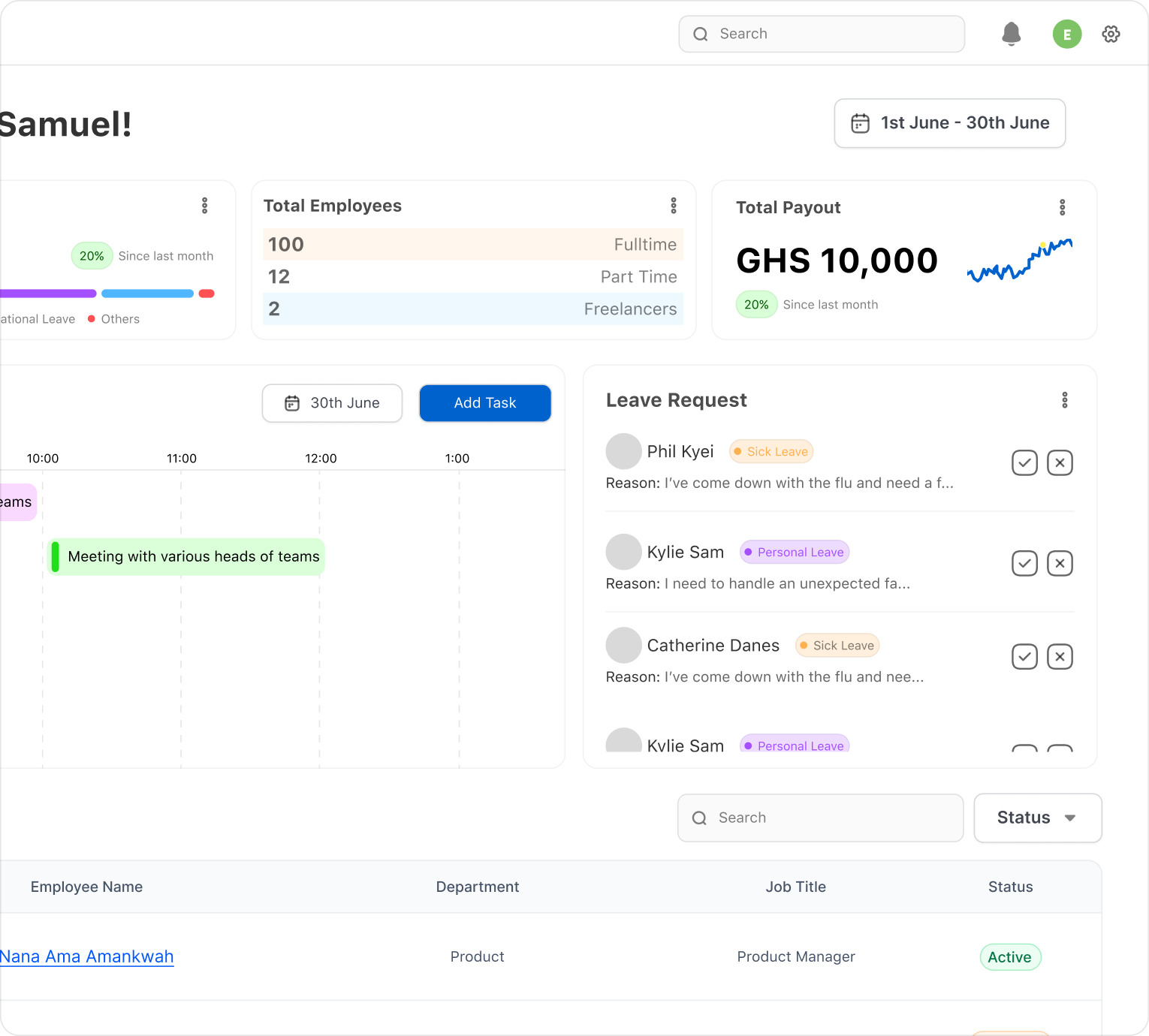Click Phil Kyei's leave reason text

tap(780, 483)
